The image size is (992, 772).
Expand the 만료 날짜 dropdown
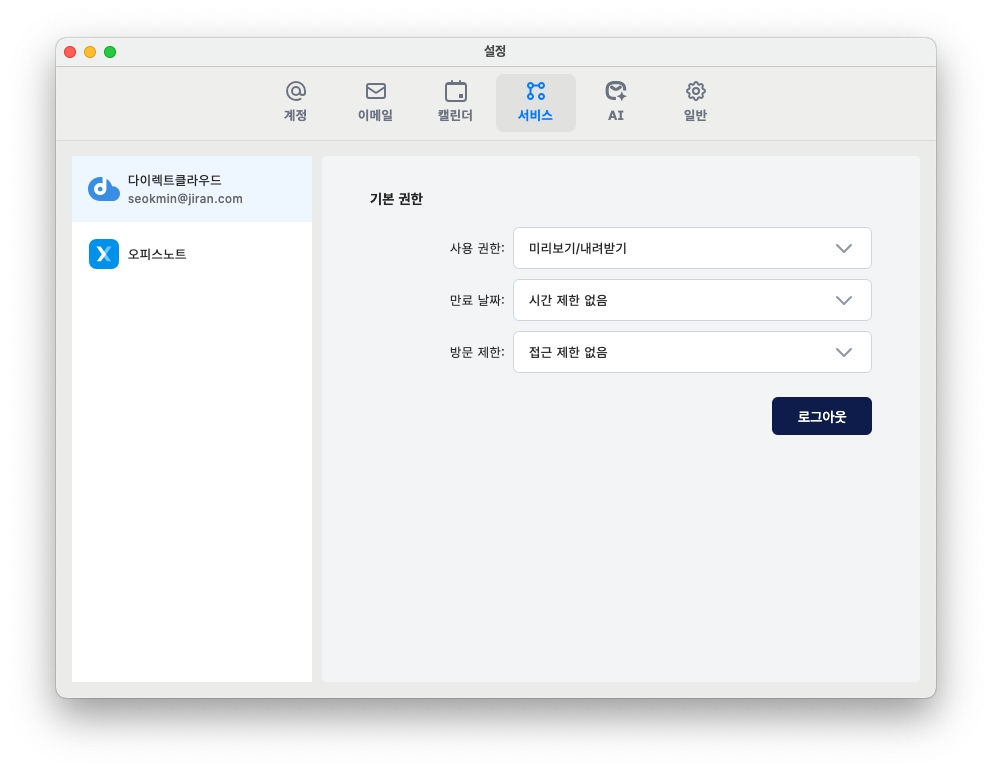click(692, 300)
